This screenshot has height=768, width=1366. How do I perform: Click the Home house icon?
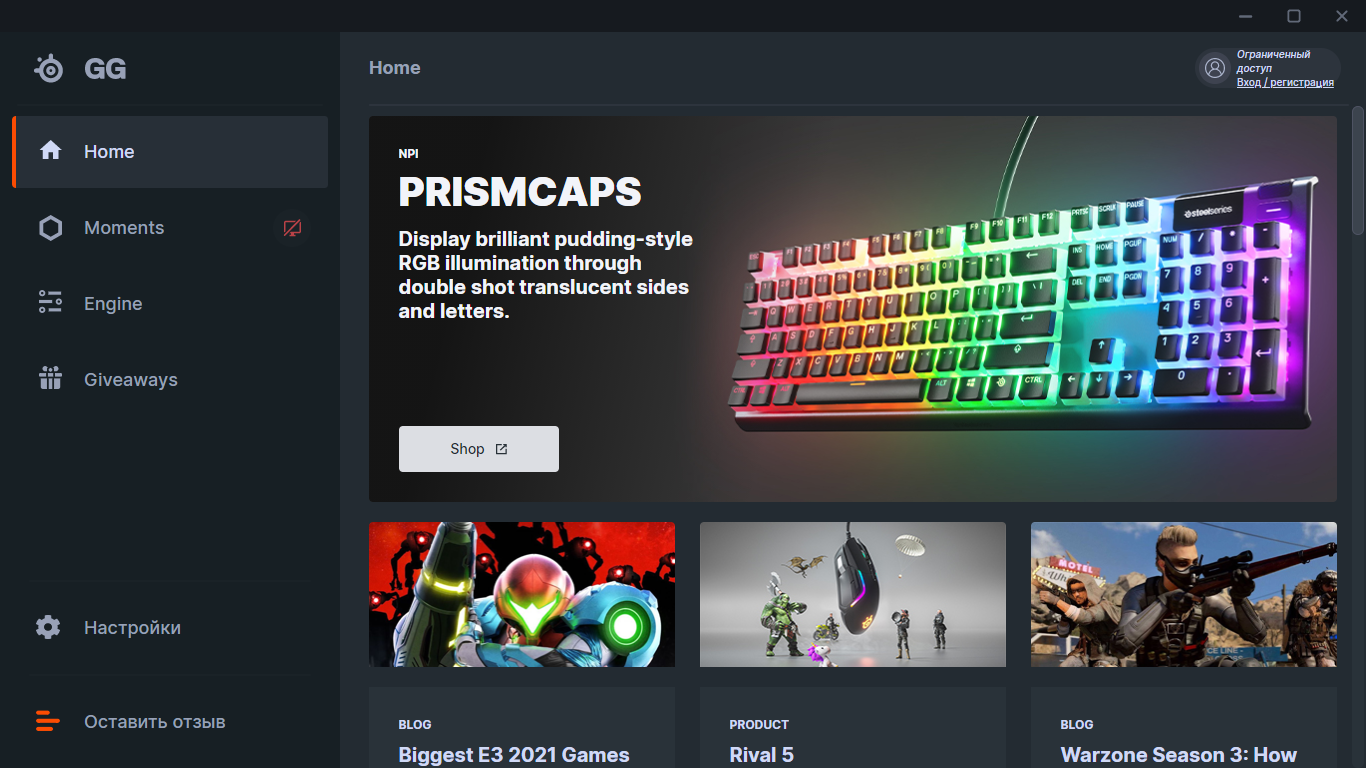pyautogui.click(x=50, y=151)
